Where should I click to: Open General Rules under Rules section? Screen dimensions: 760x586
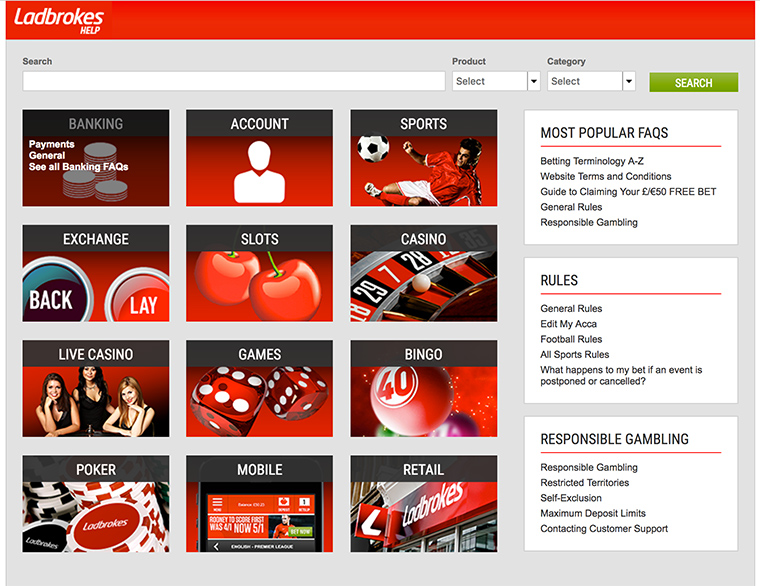point(571,309)
